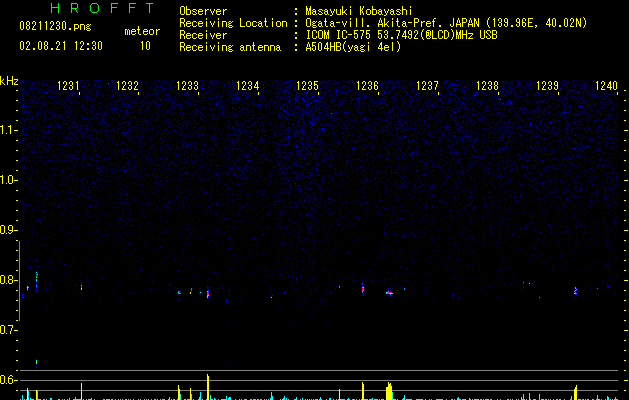Click the HROFFT title text
Viewport: 629px width, 400px height.
(103, 8)
